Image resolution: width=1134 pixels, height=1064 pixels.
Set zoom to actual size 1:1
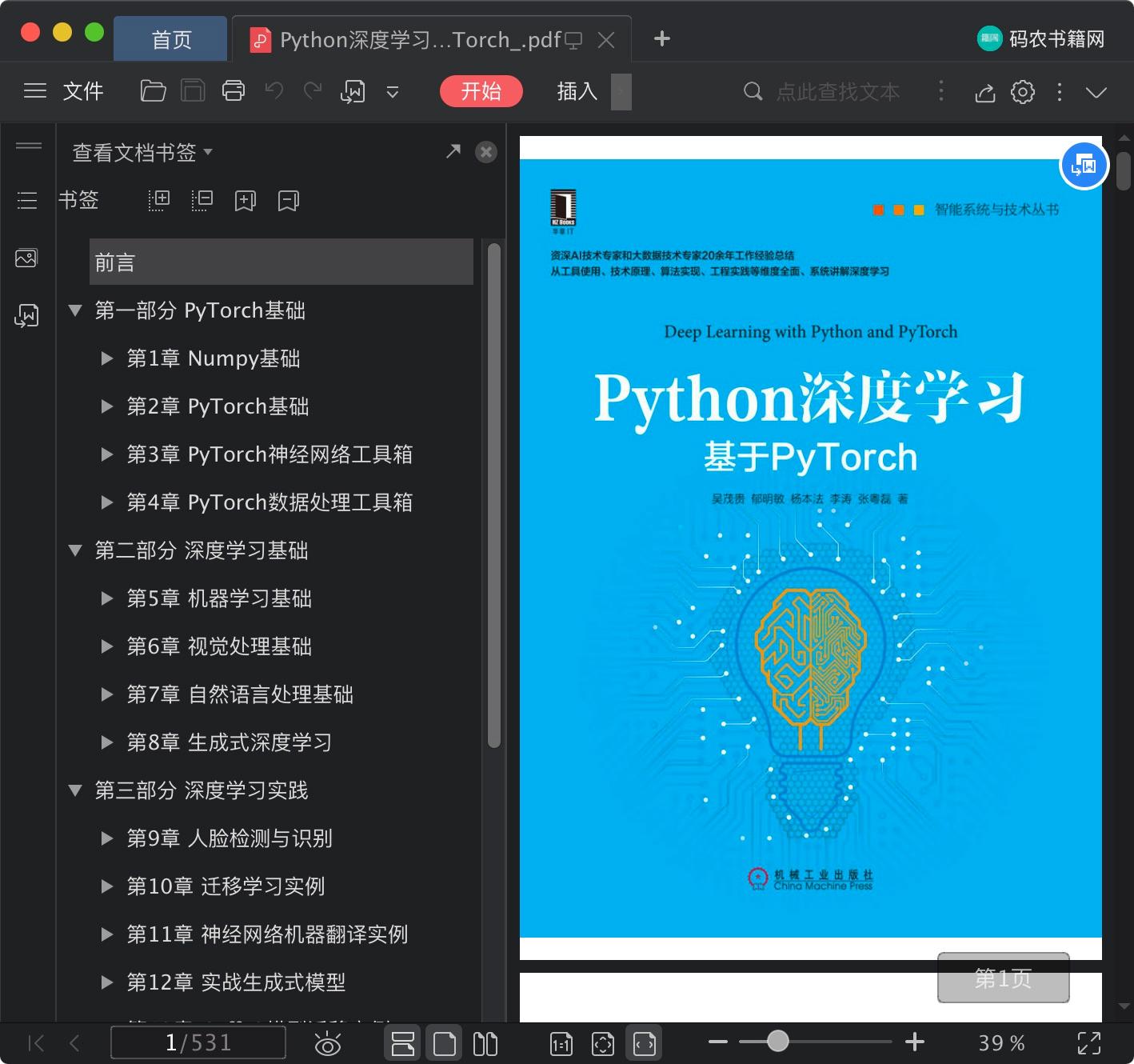tap(561, 1043)
